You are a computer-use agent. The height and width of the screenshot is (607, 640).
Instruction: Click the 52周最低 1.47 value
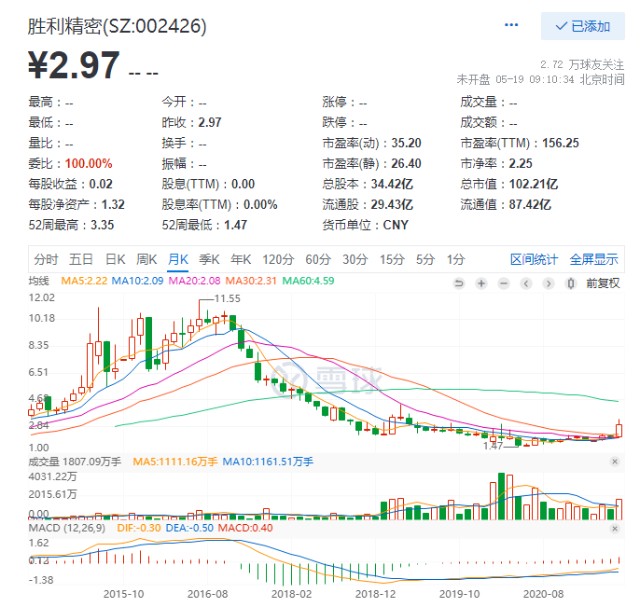235,225
